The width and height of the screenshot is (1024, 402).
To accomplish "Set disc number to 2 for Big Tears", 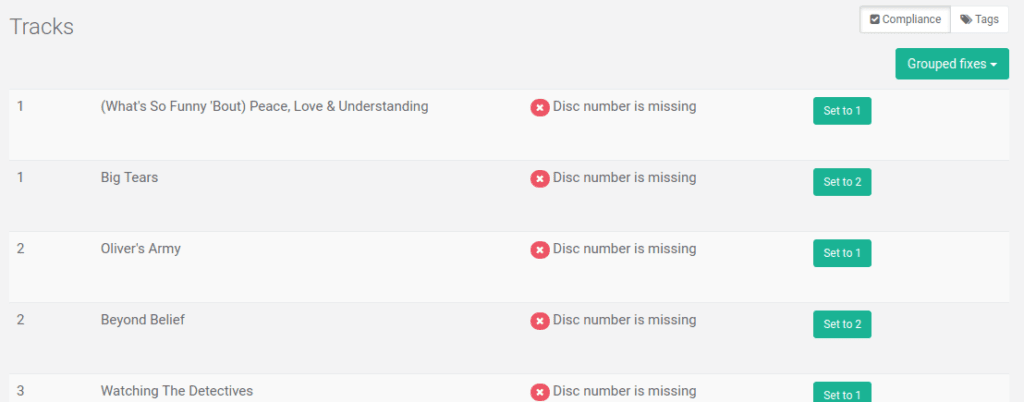I will pyautogui.click(x=841, y=182).
